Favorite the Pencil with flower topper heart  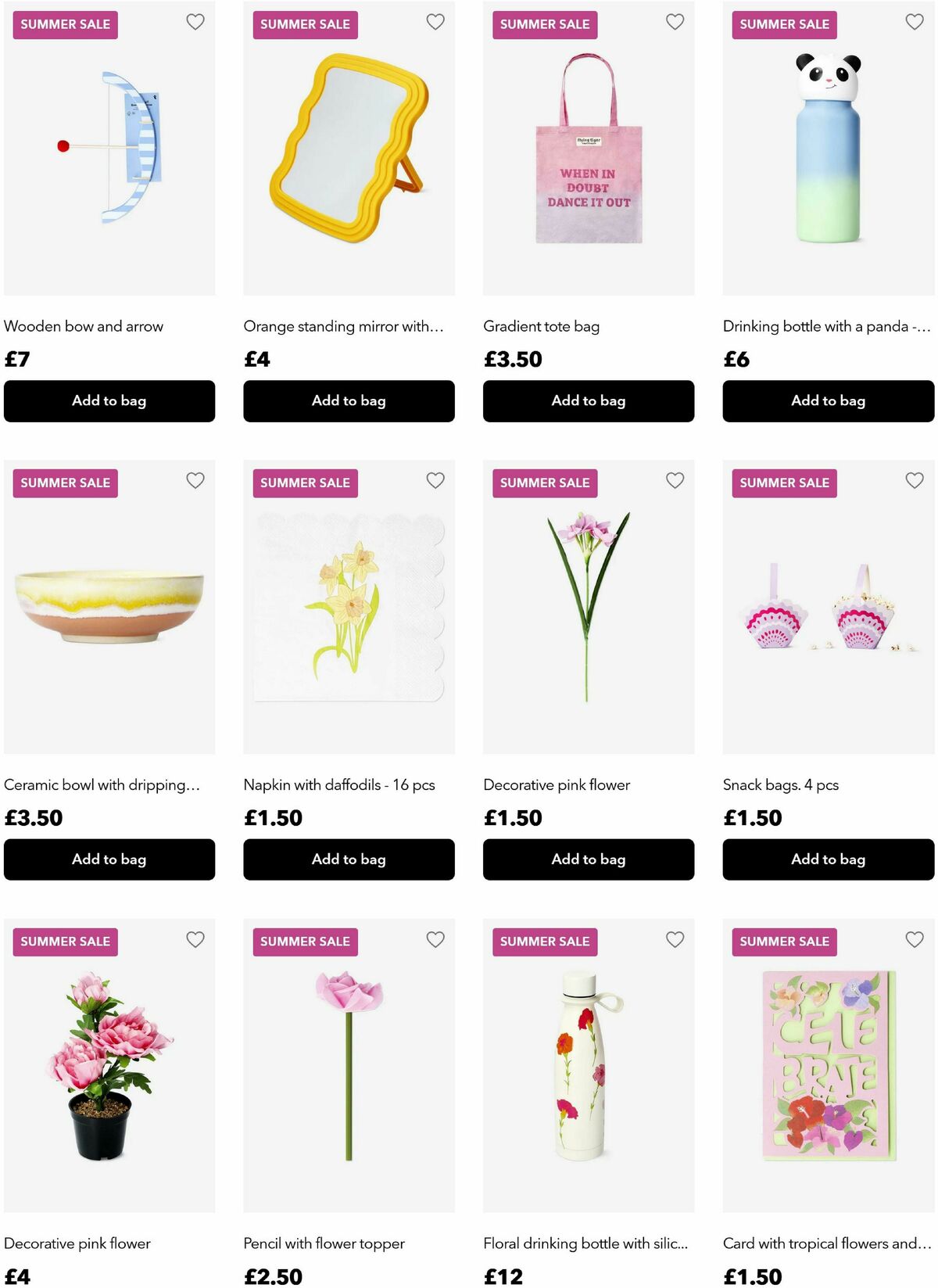coord(435,939)
